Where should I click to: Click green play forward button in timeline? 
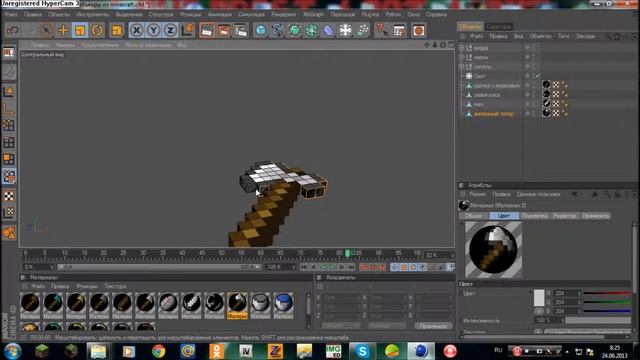(332, 267)
